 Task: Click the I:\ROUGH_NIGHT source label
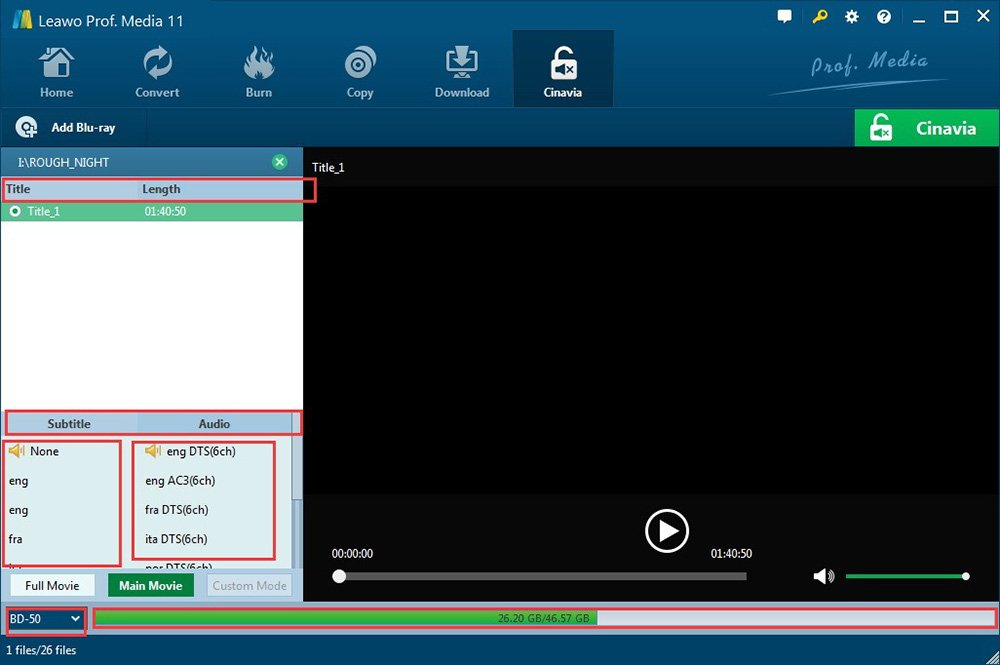(63, 163)
